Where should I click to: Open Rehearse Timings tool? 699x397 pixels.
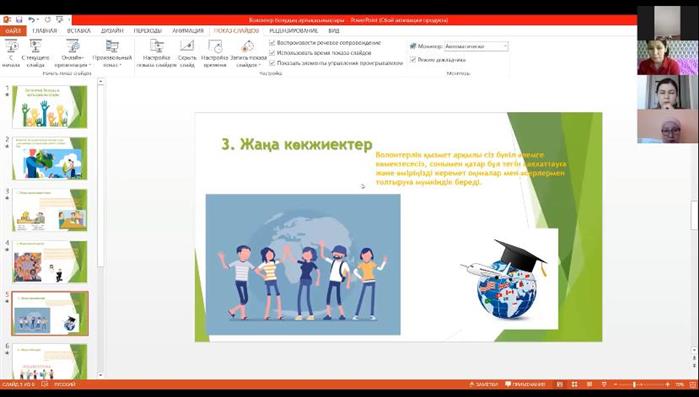(x=215, y=53)
